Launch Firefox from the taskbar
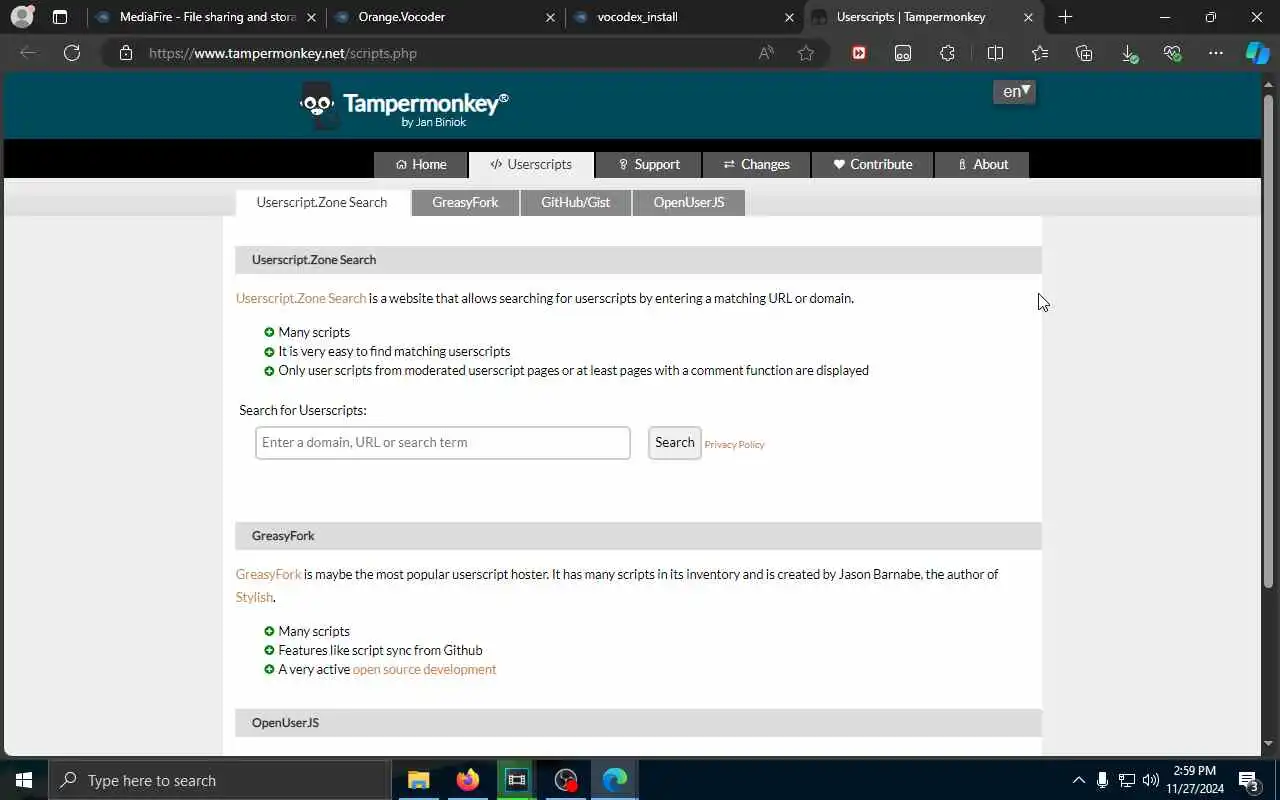This screenshot has height=800, width=1280. [467, 780]
